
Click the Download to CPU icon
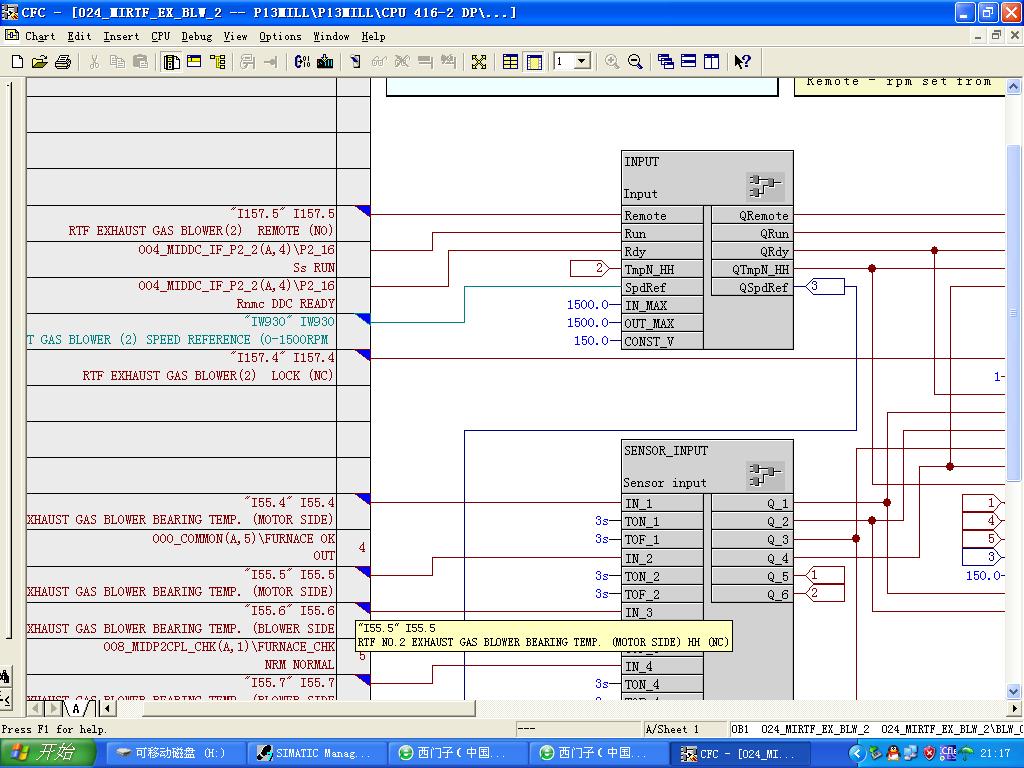pos(325,62)
